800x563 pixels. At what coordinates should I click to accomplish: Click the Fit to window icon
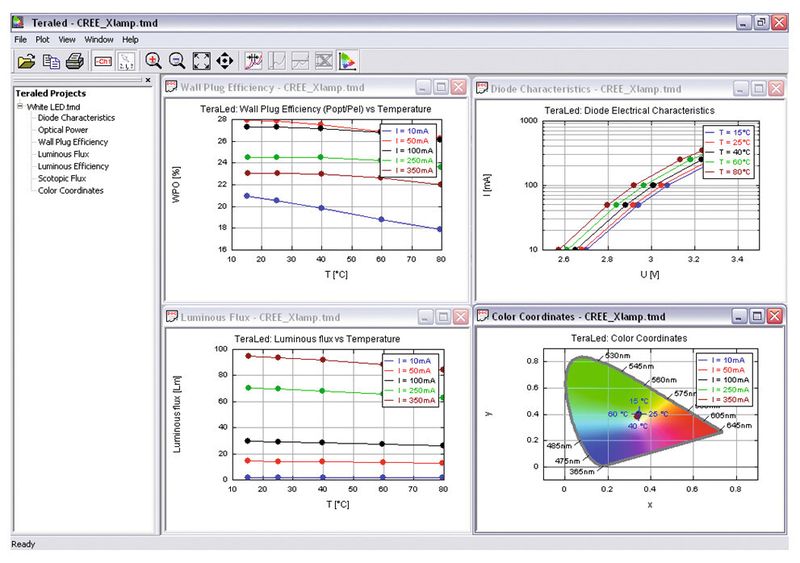tap(201, 61)
